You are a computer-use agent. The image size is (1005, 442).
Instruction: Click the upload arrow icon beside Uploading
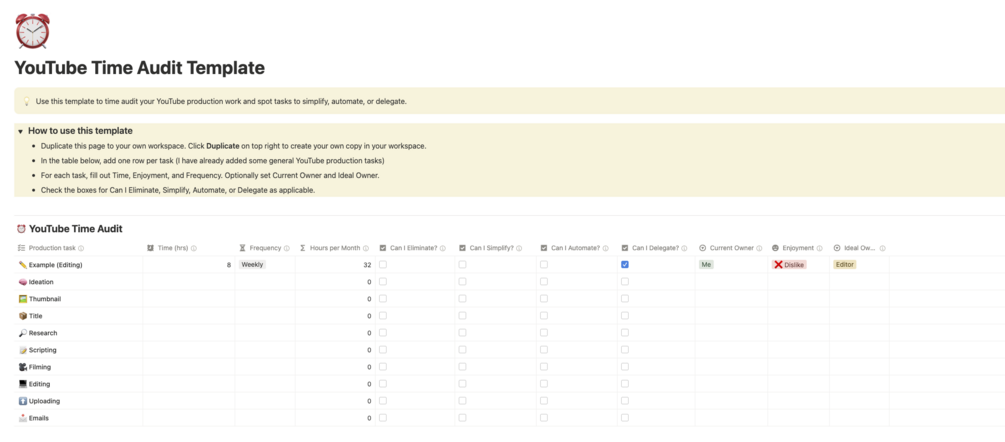(x=23, y=401)
